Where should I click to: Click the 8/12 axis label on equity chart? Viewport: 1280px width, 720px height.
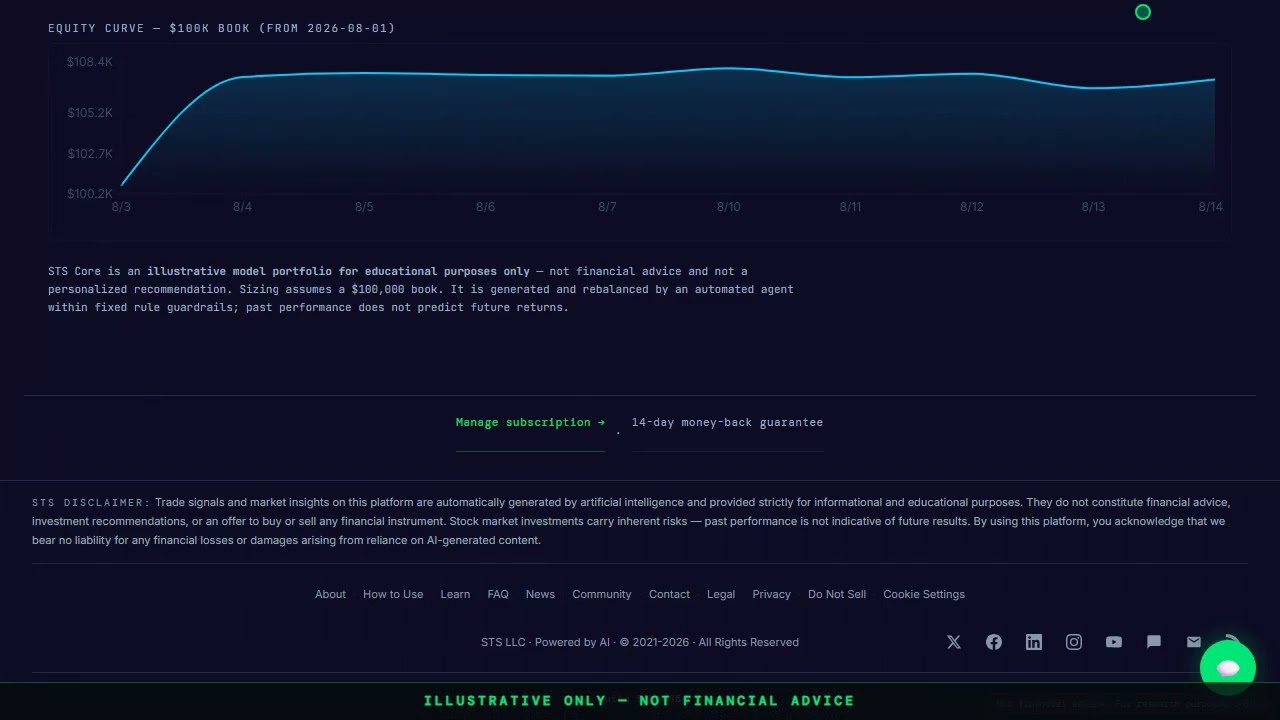point(972,207)
